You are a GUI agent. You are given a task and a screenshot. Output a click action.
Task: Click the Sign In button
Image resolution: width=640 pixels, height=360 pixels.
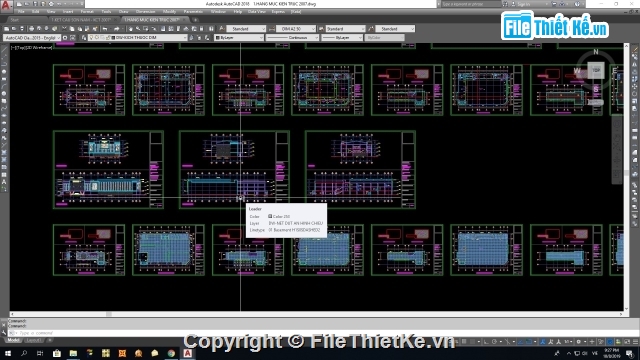(x=523, y=4)
